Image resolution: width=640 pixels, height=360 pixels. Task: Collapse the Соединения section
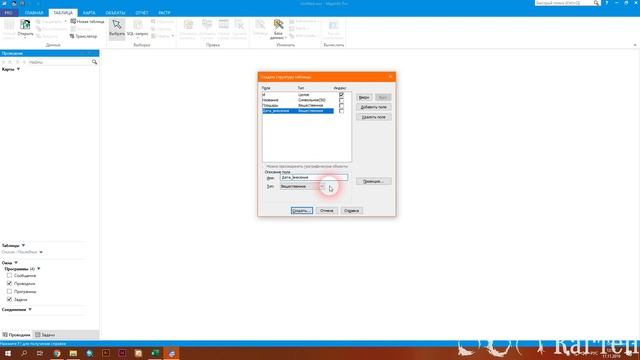[x=30, y=309]
